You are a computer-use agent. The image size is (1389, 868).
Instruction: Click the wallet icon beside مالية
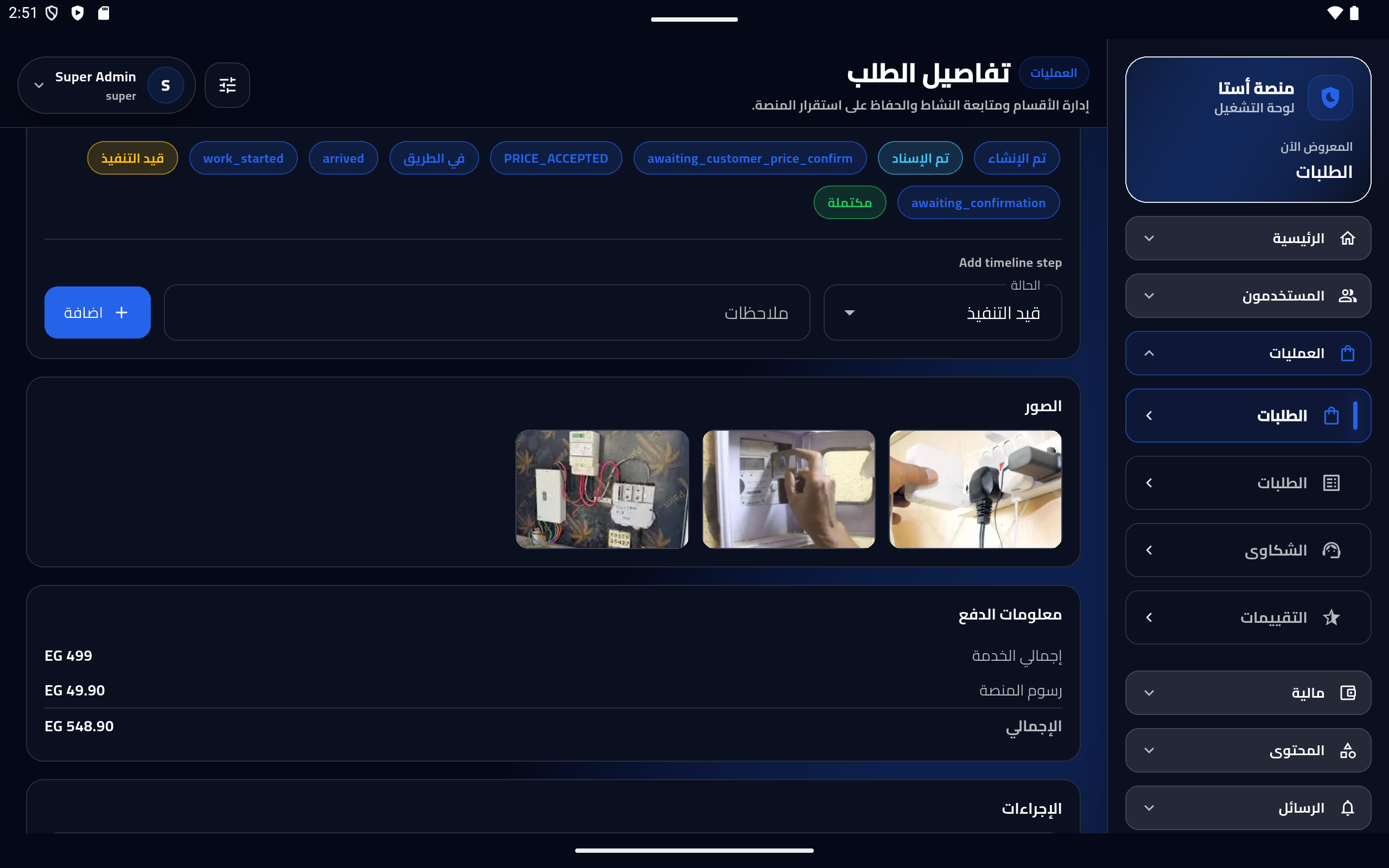[1348, 693]
